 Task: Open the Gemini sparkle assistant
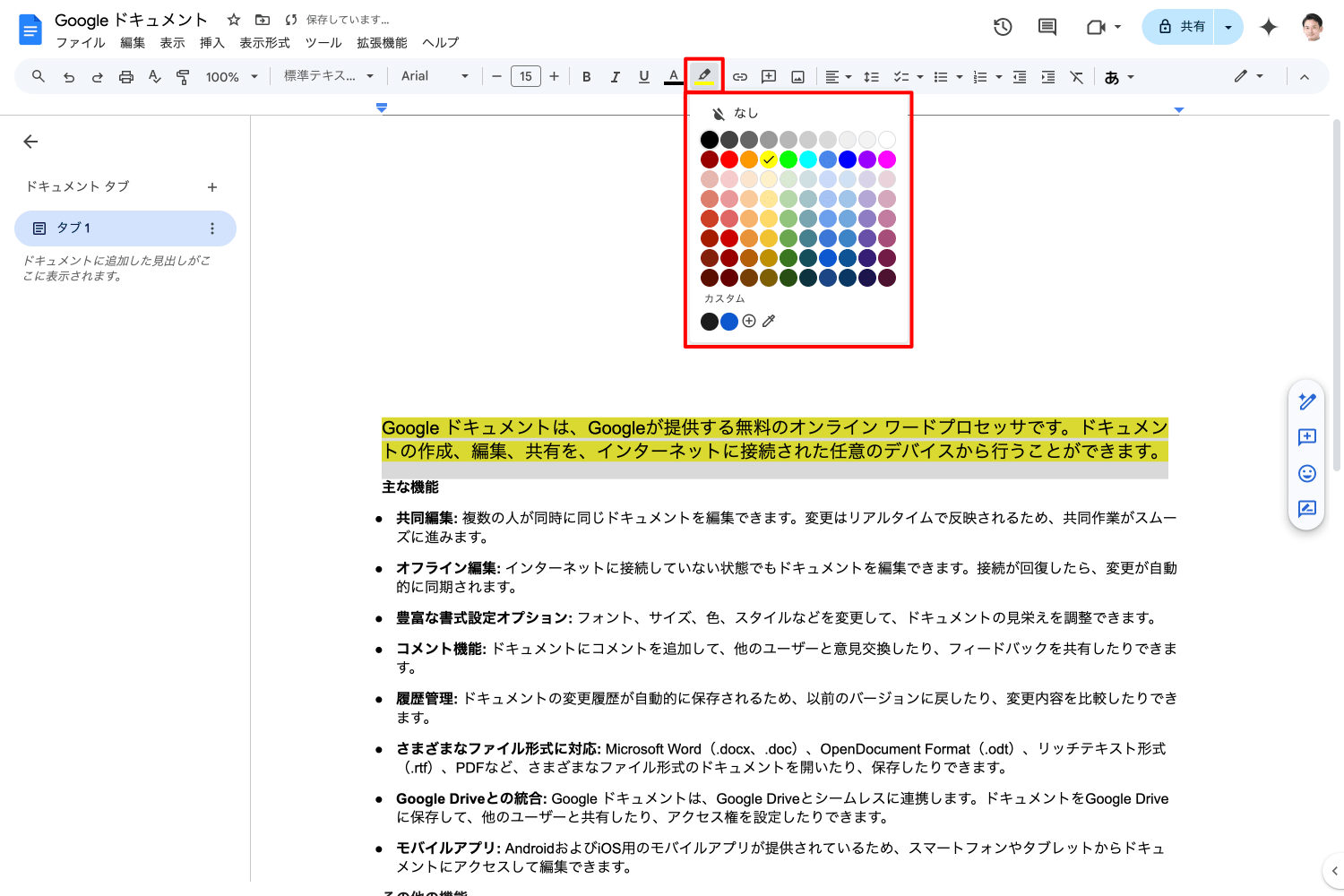click(x=1269, y=27)
